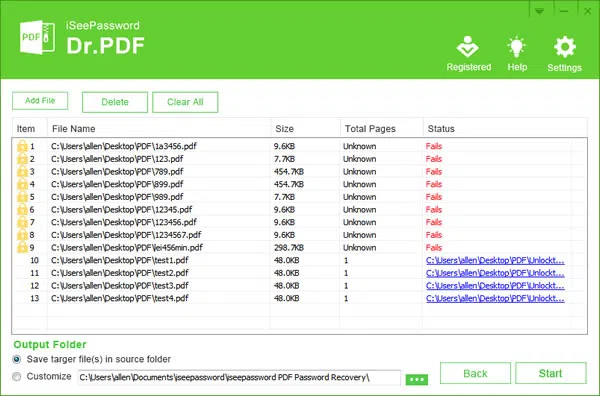Click the 454.7KB size of 789.pdf
Screen dimensions: 600x396
tap(289, 171)
